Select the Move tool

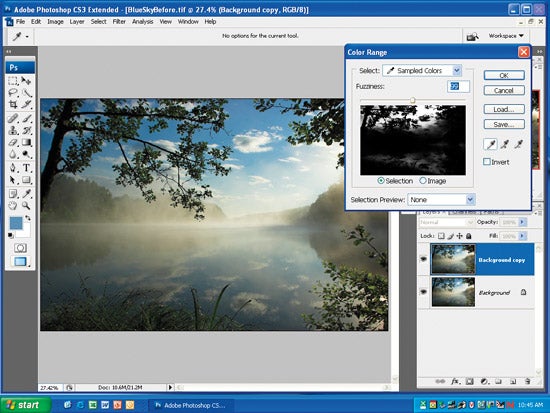pos(26,81)
